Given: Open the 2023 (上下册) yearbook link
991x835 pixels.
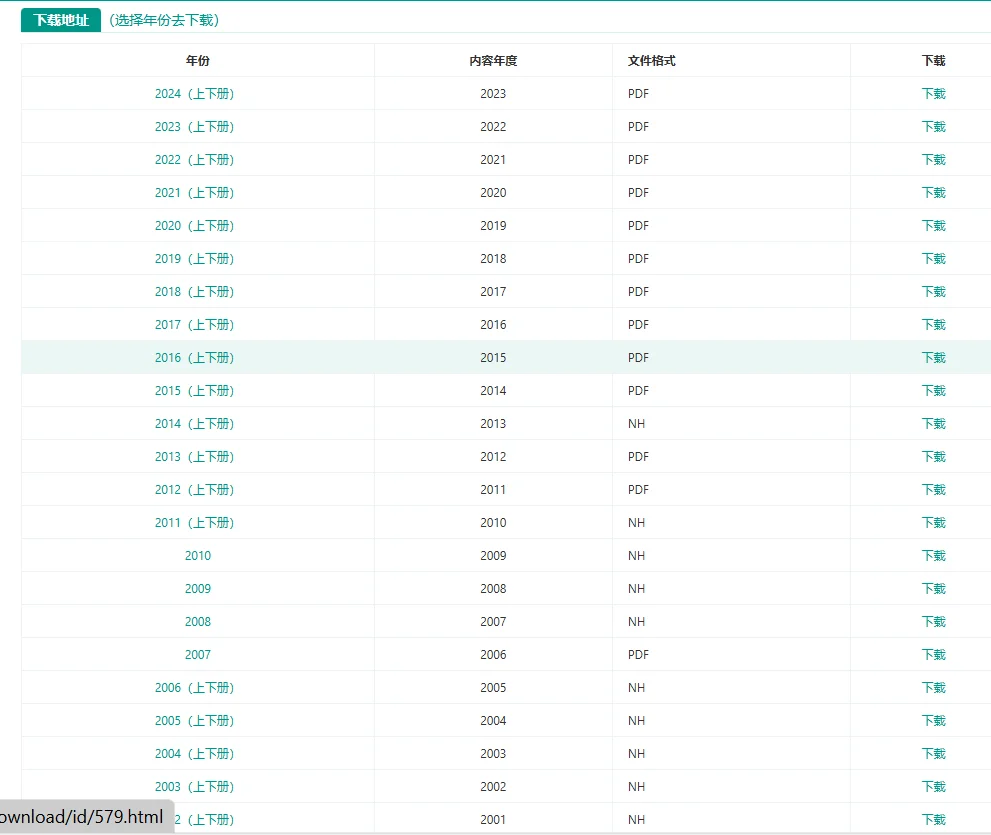Looking at the screenshot, I should click(x=195, y=126).
